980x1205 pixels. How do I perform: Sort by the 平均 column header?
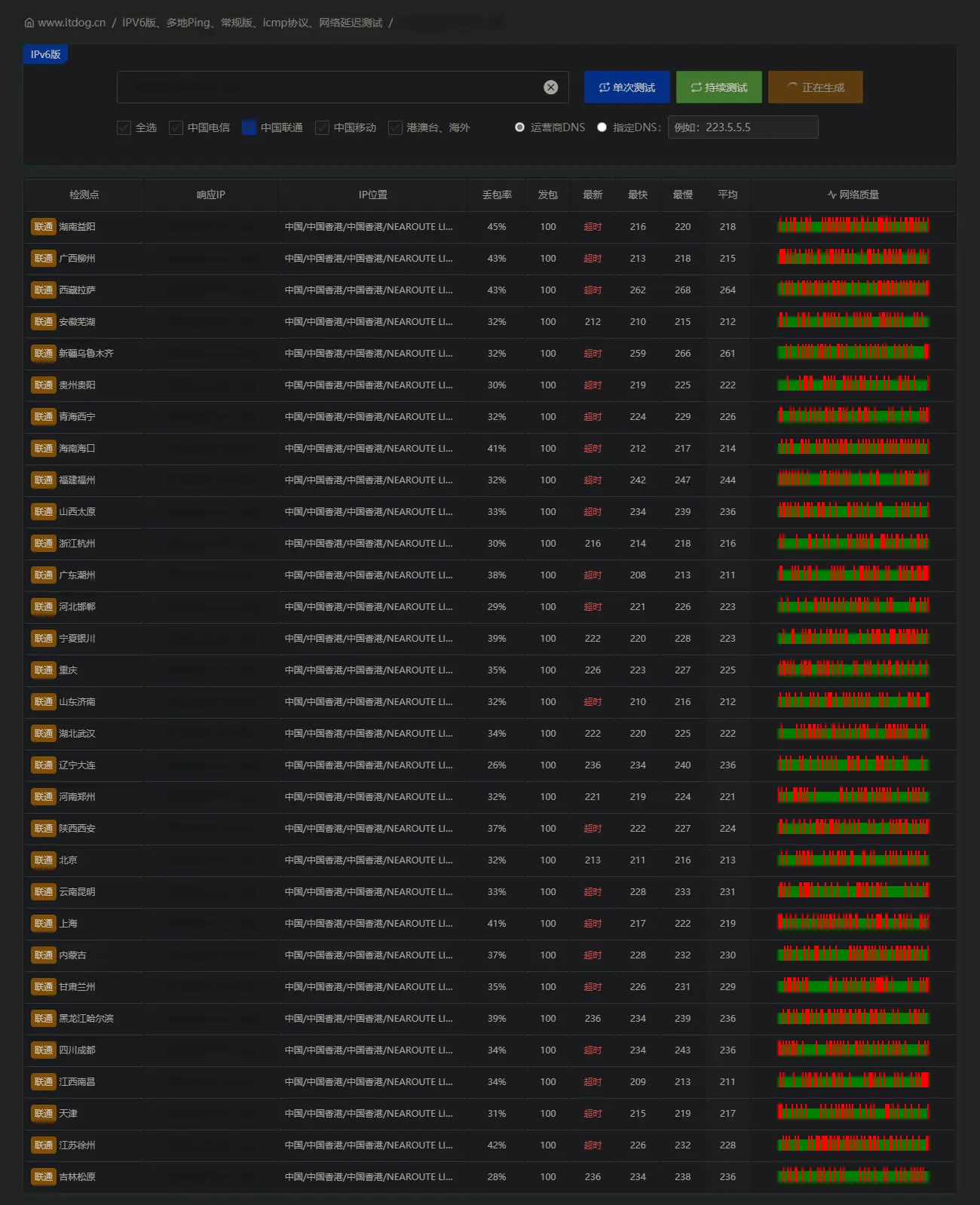[727, 195]
